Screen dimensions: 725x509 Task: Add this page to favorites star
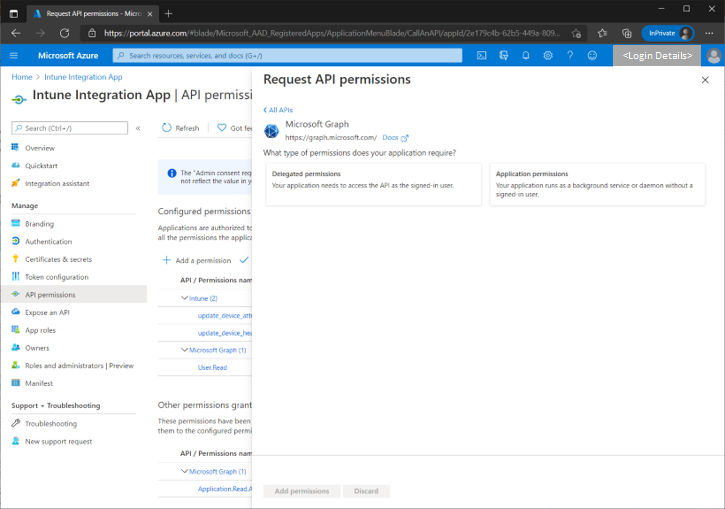click(576, 33)
